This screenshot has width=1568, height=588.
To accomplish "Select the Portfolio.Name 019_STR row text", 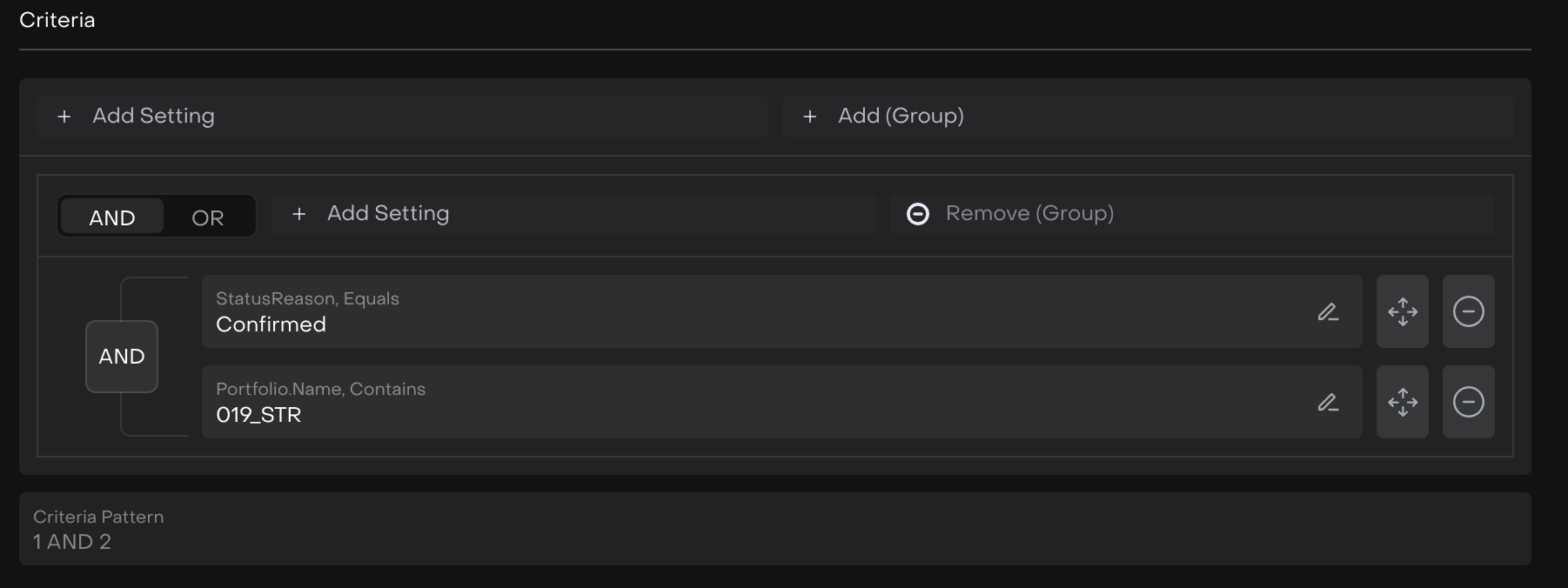I will [x=258, y=415].
